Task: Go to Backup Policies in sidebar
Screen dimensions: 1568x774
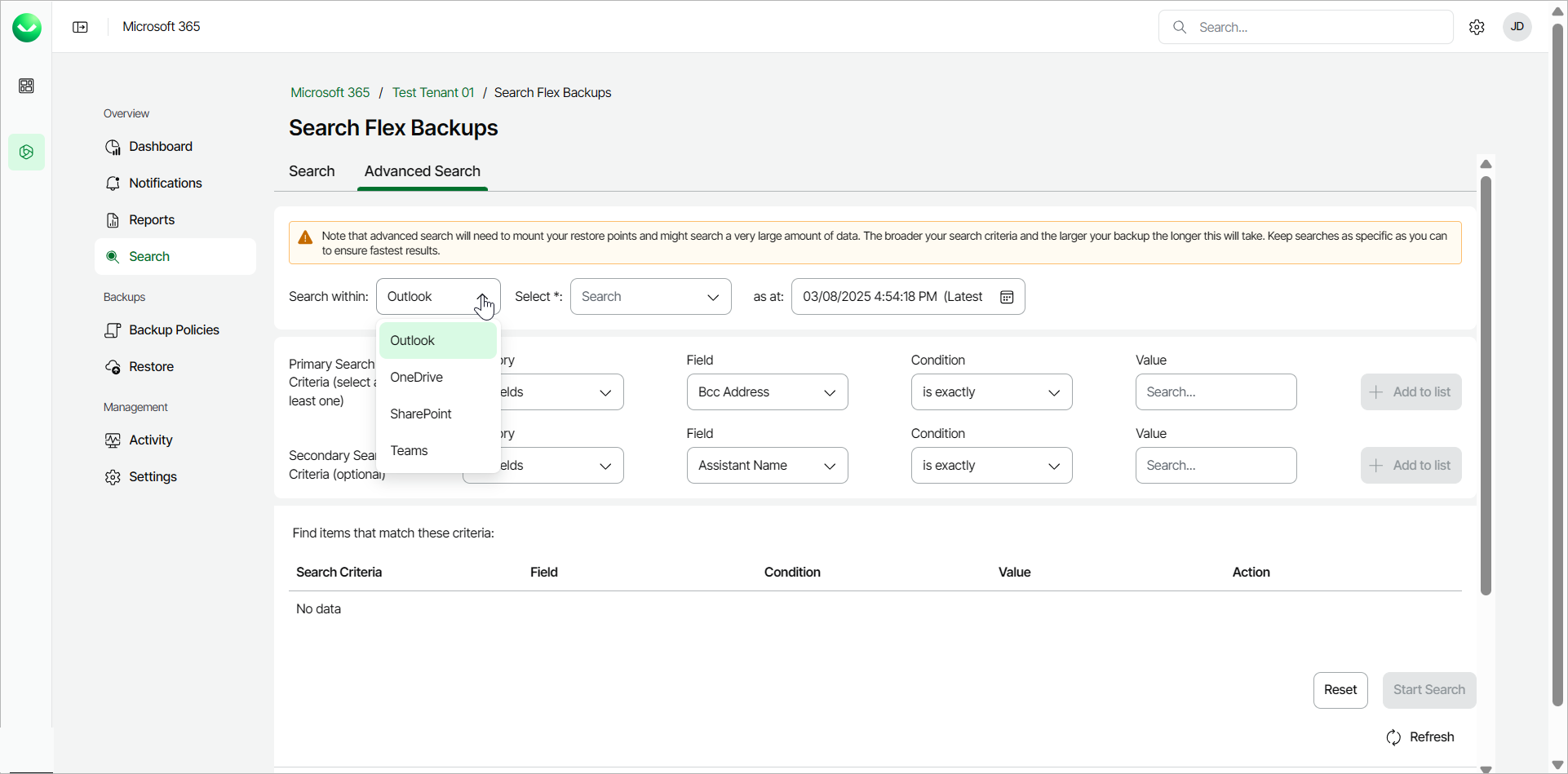Action: (x=174, y=330)
